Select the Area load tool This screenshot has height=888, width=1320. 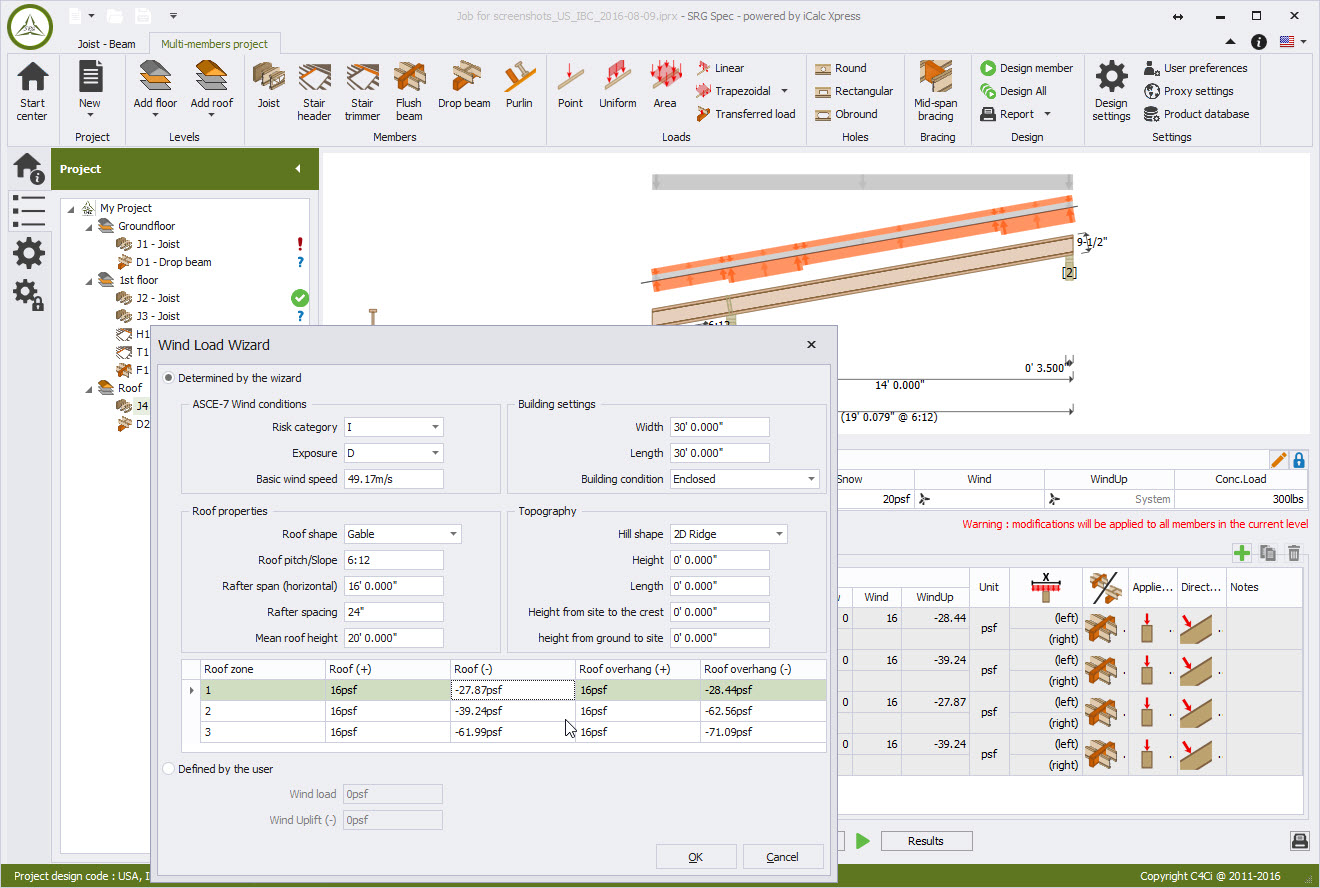point(665,86)
